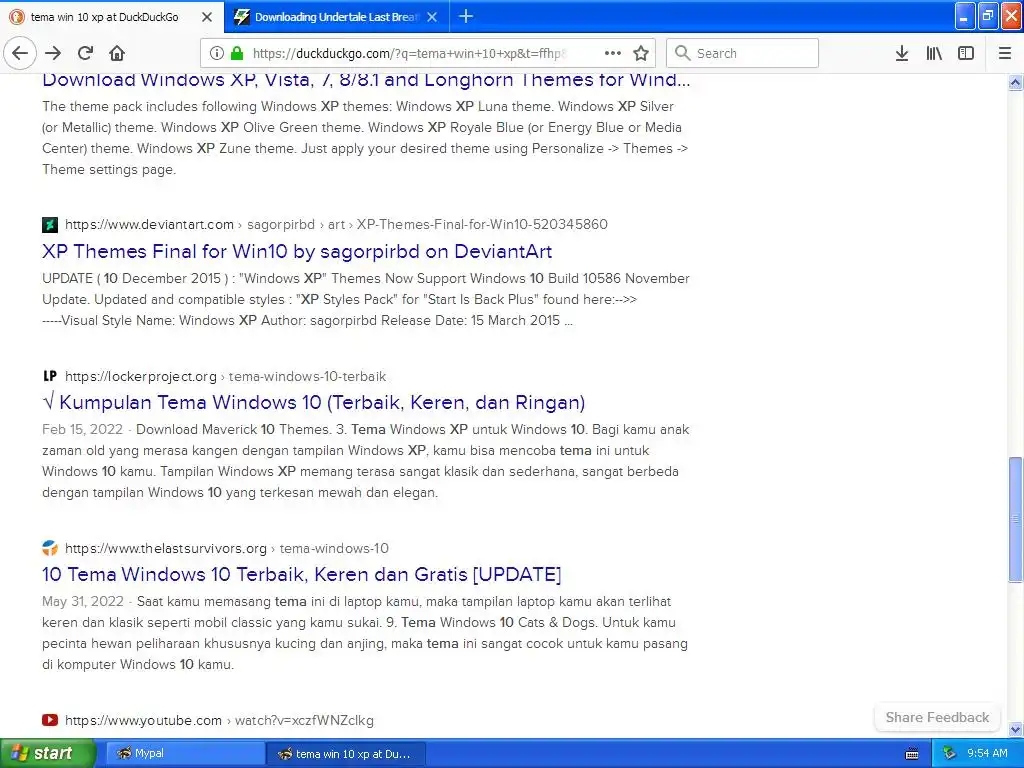This screenshot has height=768, width=1024.
Task: Click the text 'Feb 15, 2022' date
Action: tap(82, 430)
